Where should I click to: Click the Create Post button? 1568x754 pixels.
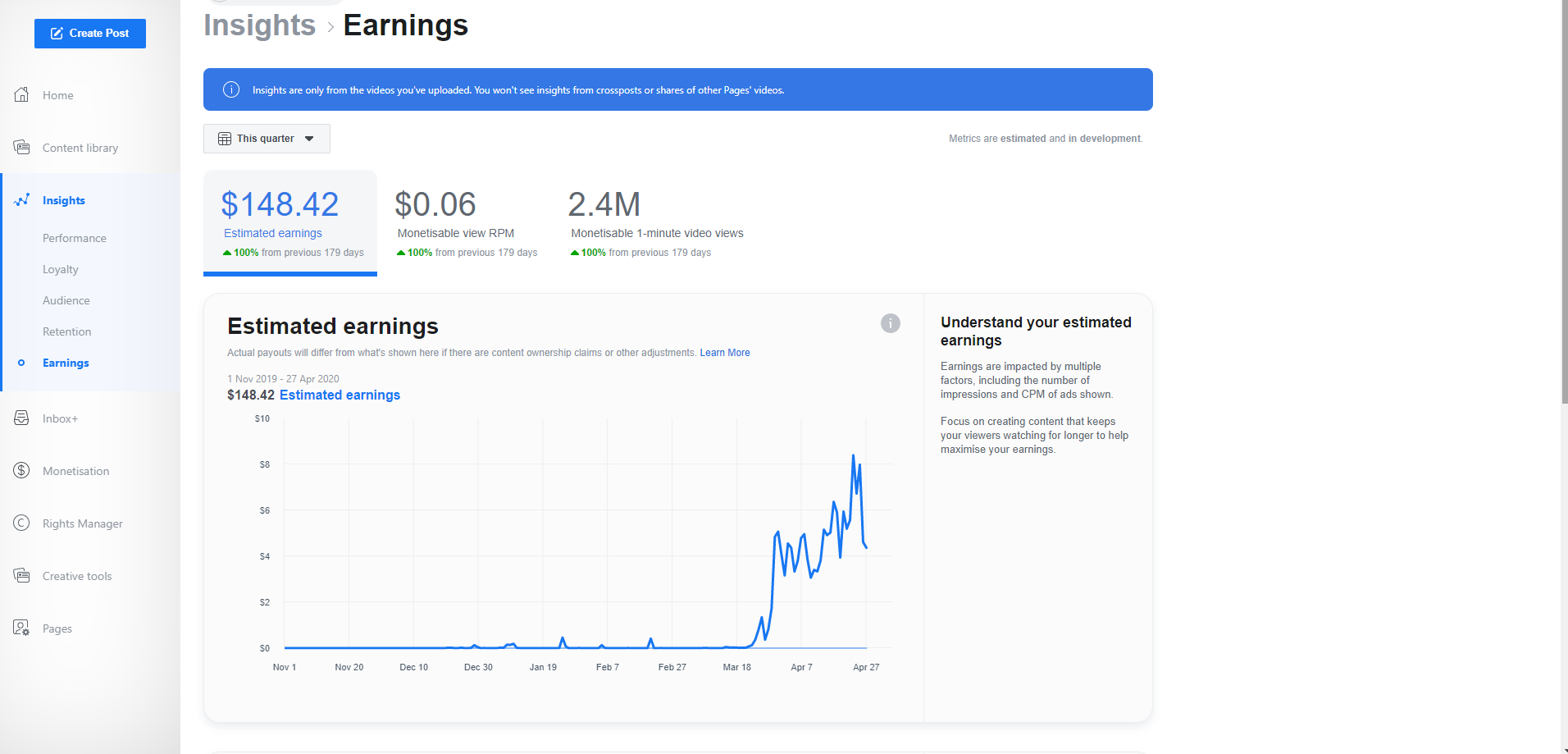(x=90, y=34)
